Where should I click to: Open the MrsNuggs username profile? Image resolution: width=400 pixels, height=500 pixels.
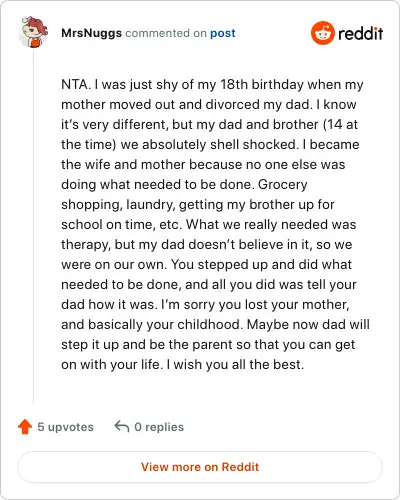(91, 33)
